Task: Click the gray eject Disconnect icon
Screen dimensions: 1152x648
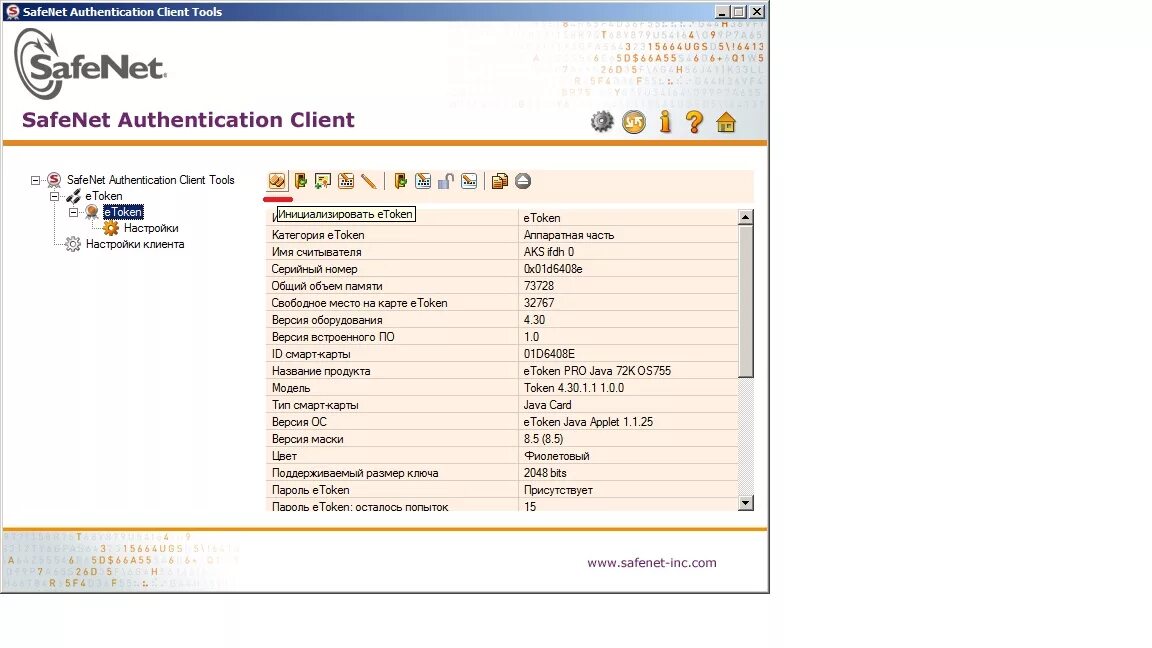Action: (x=523, y=181)
